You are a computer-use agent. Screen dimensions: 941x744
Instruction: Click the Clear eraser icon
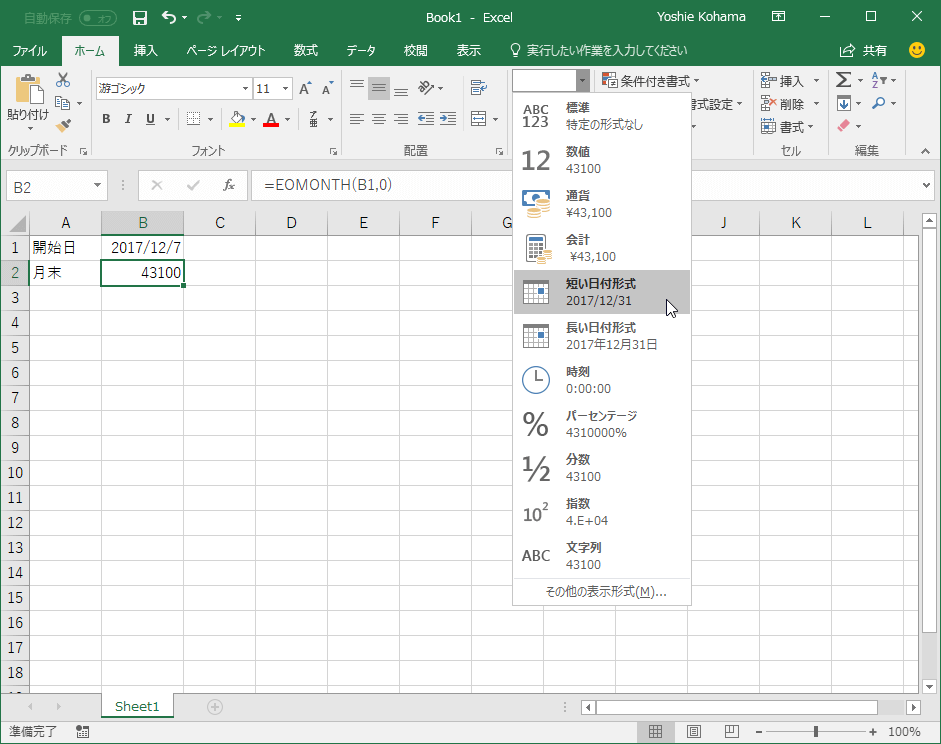[844, 126]
